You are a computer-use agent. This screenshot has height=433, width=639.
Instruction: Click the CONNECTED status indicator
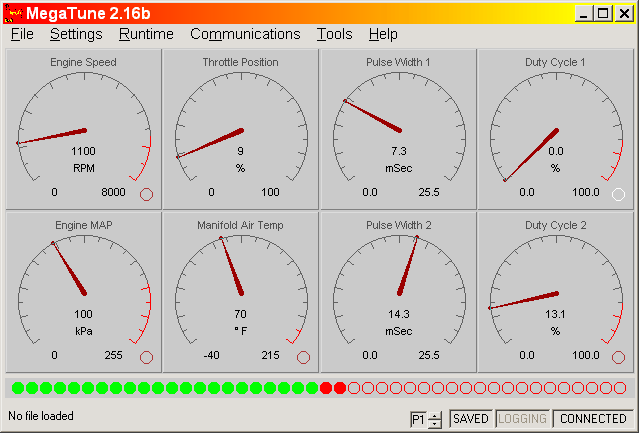[x=593, y=419]
